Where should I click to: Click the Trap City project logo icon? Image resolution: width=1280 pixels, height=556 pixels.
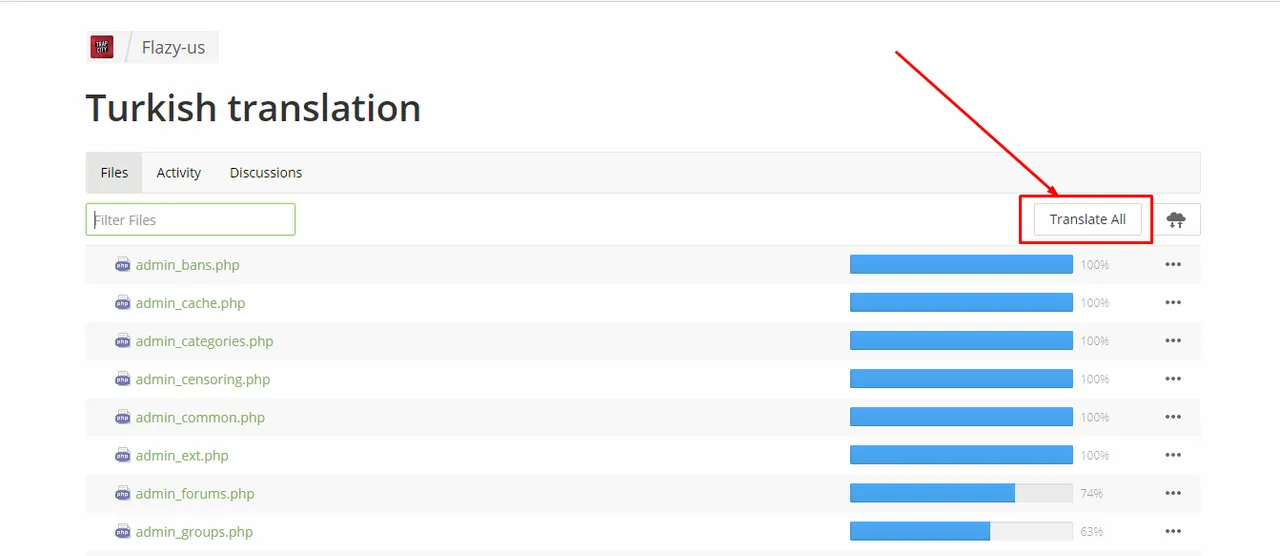[x=102, y=47]
